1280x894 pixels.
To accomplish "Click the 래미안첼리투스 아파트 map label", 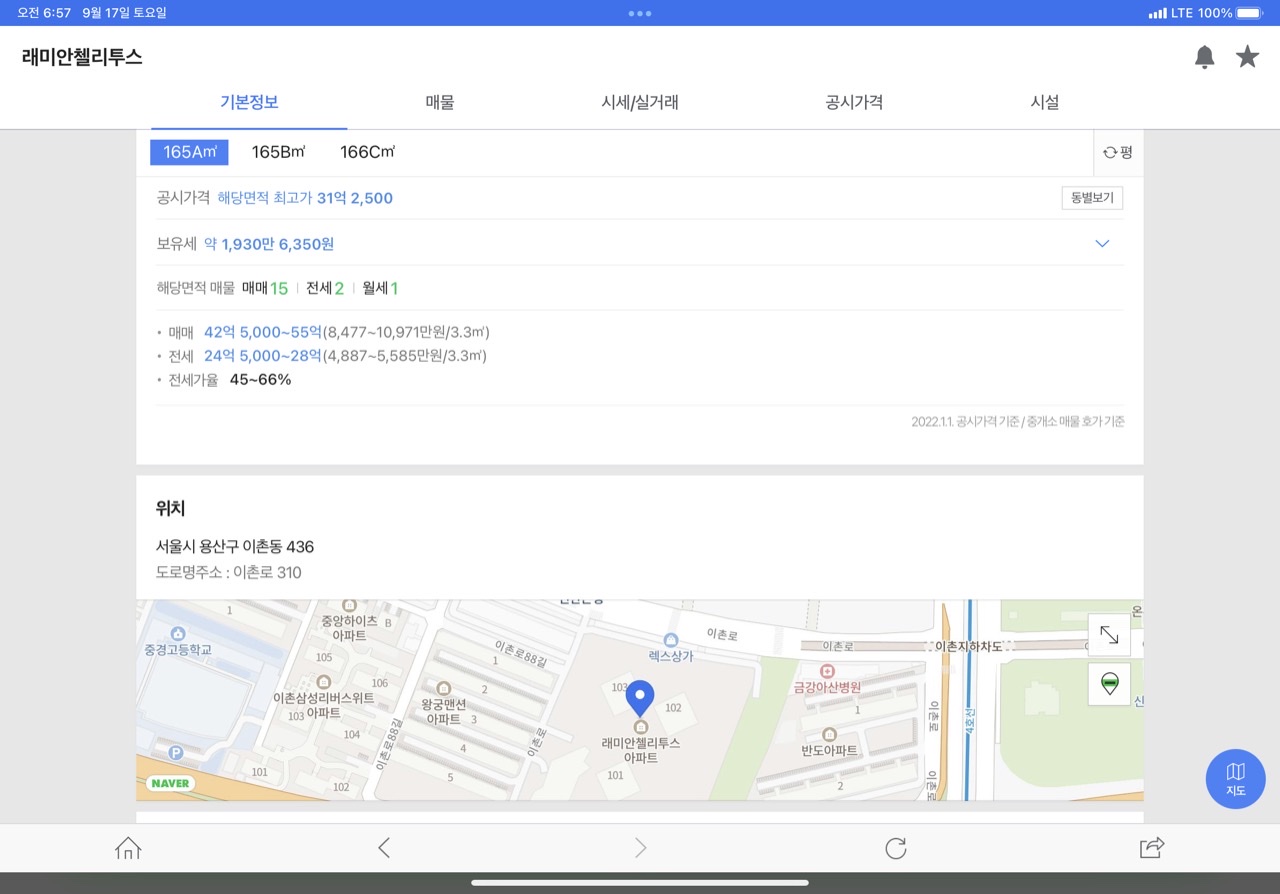I will (640, 750).
